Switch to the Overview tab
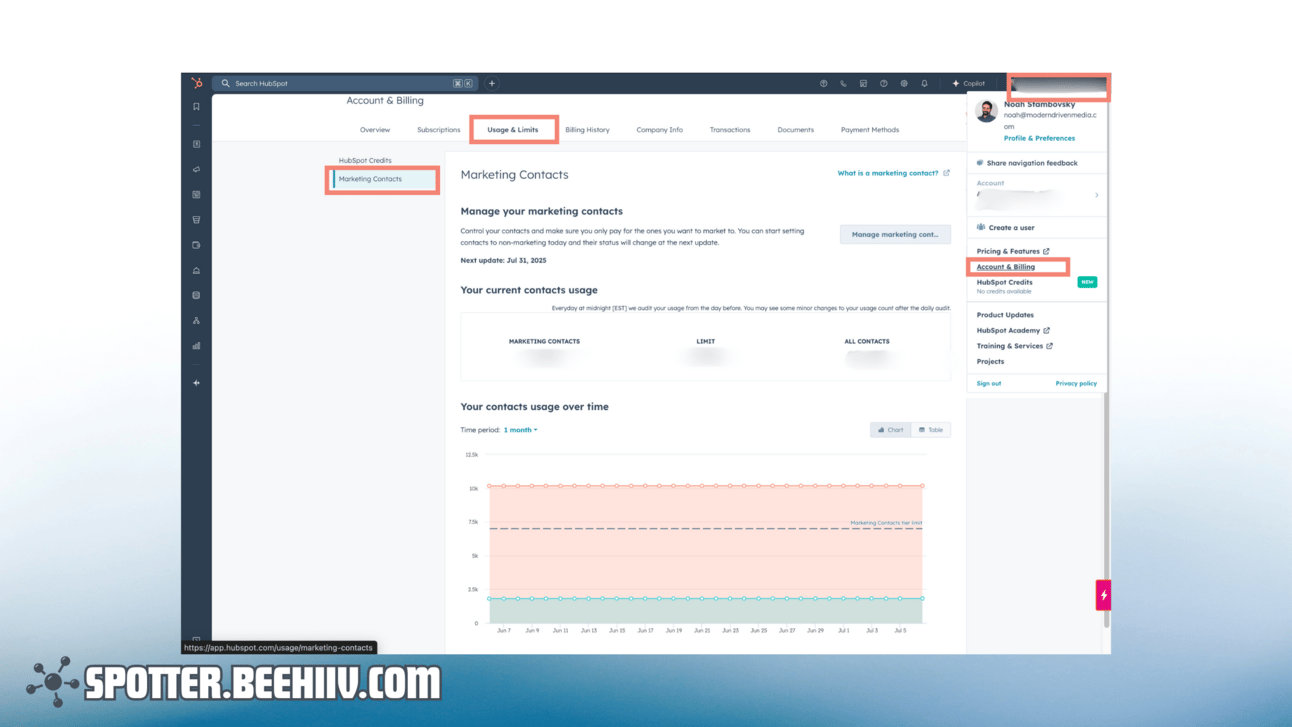The image size is (1292, 727). pos(375,130)
